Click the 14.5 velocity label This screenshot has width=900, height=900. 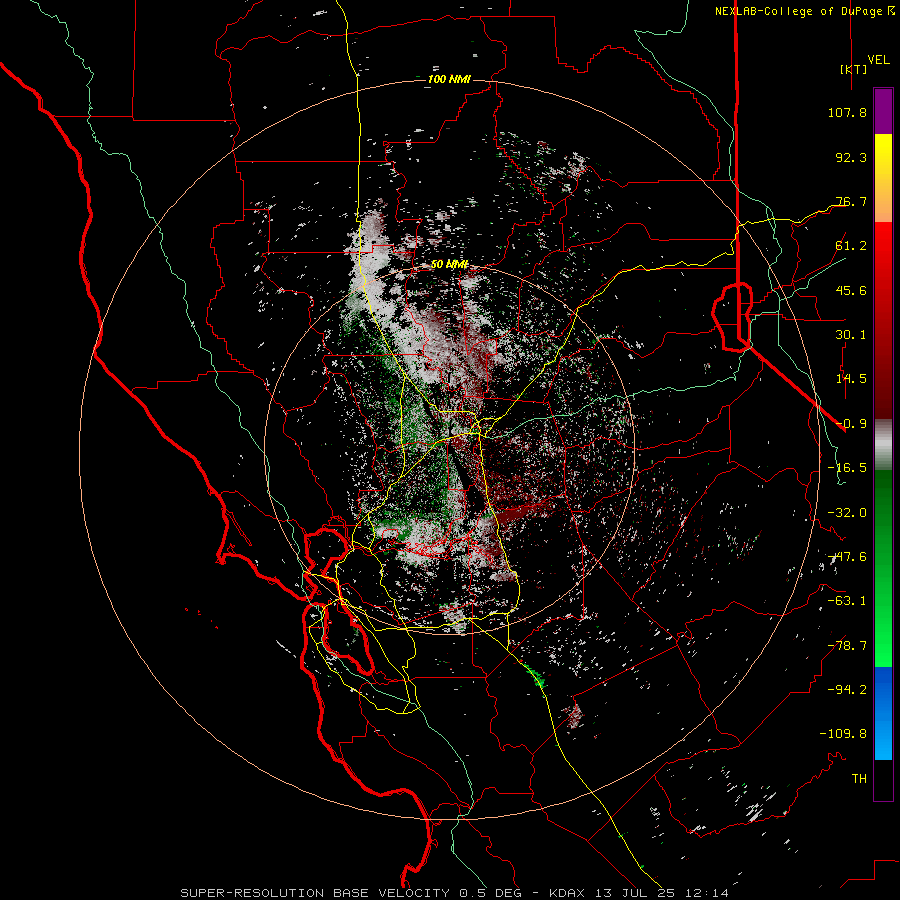[x=851, y=379]
